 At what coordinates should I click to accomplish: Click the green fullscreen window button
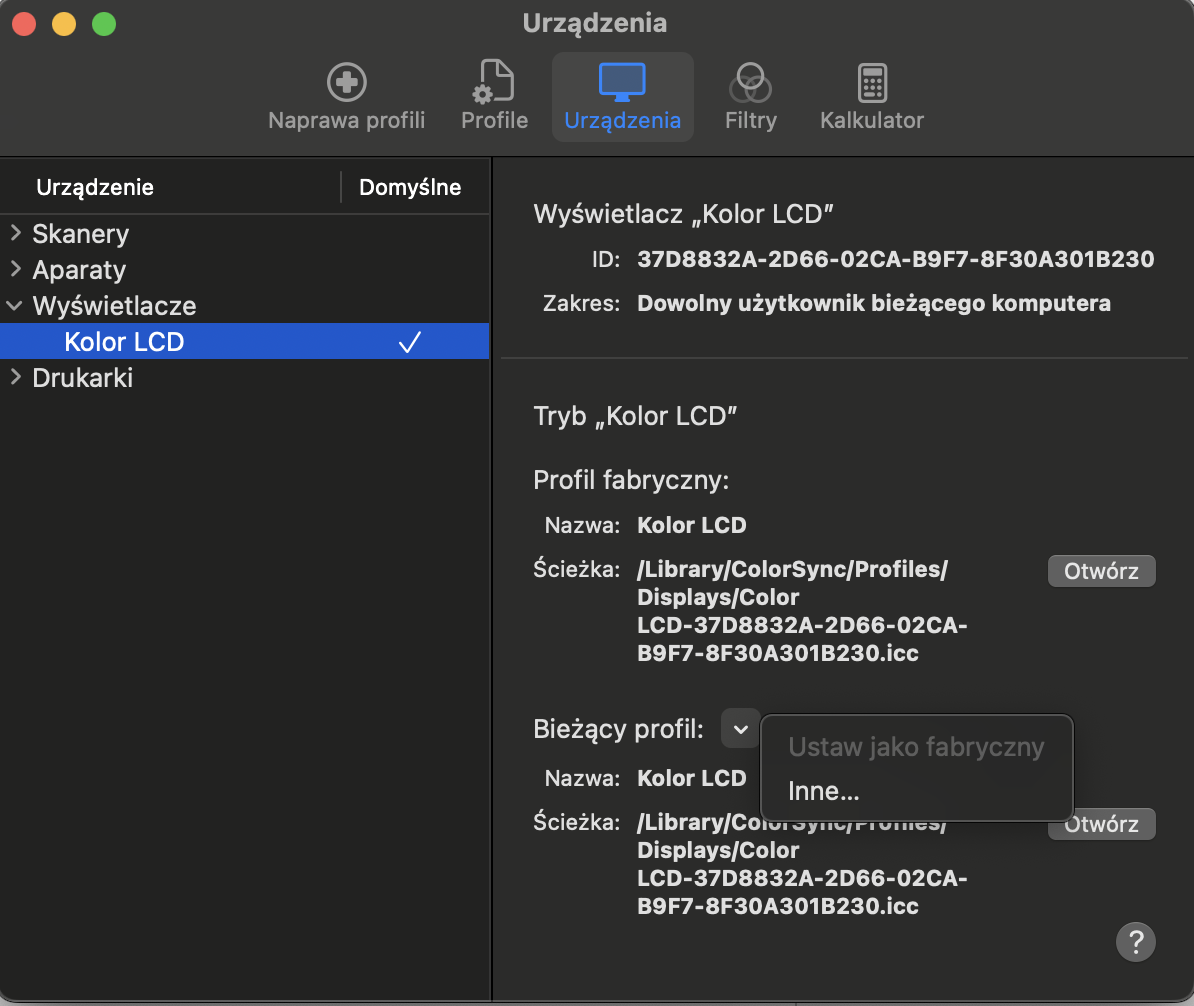(104, 23)
